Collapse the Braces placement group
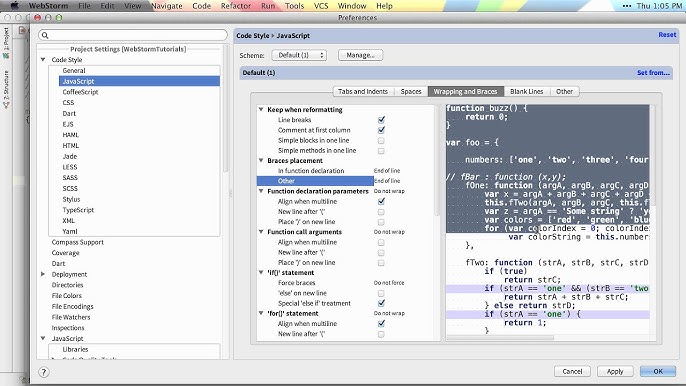This screenshot has height=386, width=686. point(261,161)
